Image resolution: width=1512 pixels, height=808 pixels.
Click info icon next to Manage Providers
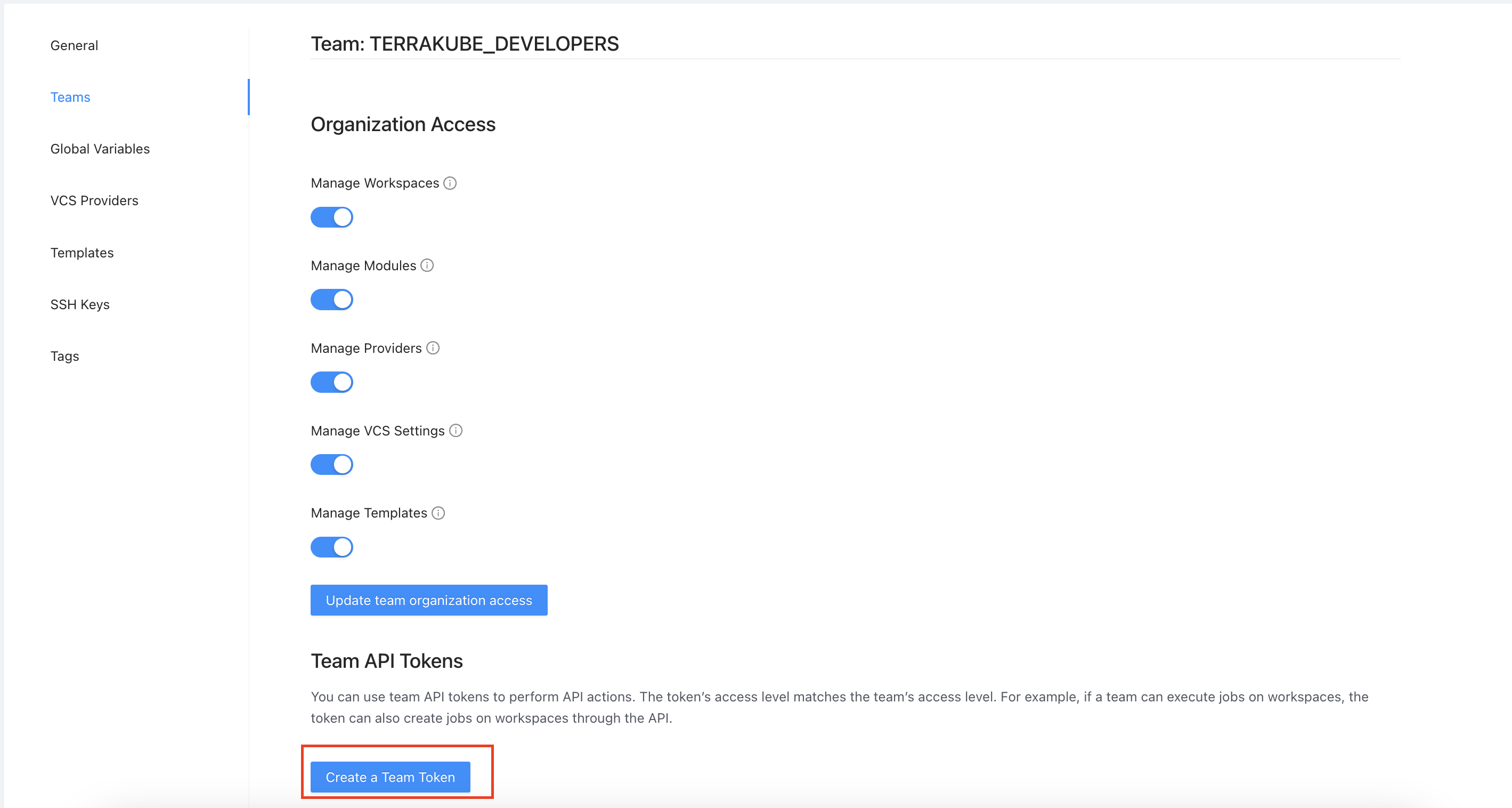pyautogui.click(x=433, y=348)
